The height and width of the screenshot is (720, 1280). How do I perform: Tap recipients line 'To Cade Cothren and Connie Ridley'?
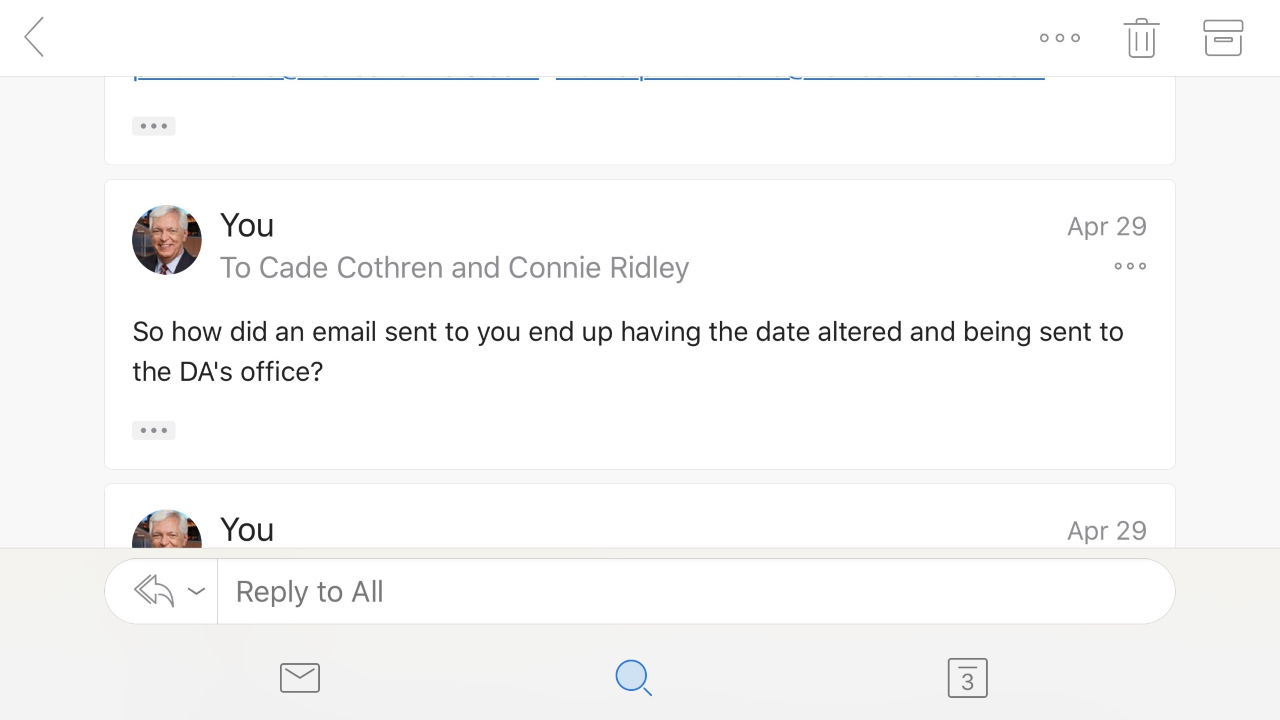pyautogui.click(x=455, y=268)
